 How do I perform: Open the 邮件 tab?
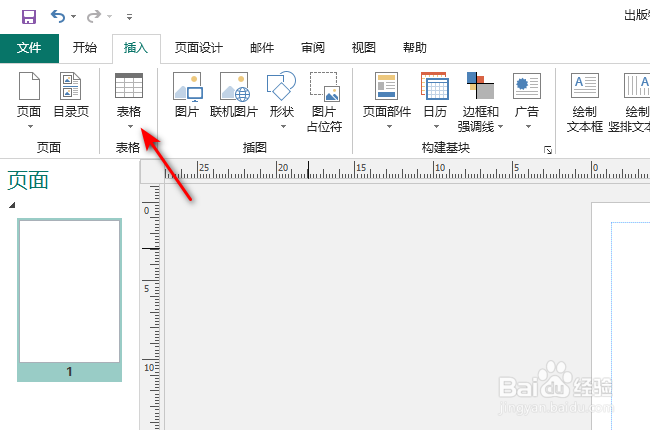(x=262, y=48)
